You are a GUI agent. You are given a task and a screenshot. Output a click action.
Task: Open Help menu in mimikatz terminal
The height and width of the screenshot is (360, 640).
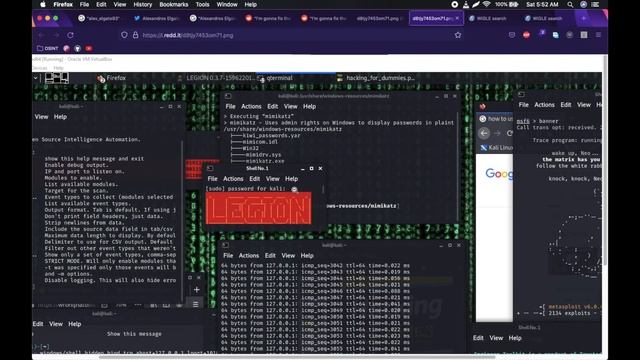pyautogui.click(x=309, y=106)
